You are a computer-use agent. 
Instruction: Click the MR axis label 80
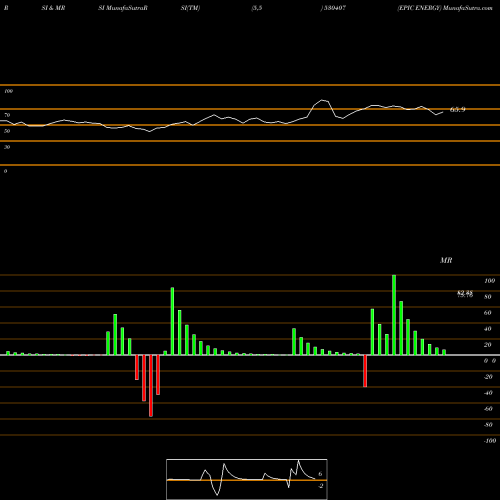(488, 297)
